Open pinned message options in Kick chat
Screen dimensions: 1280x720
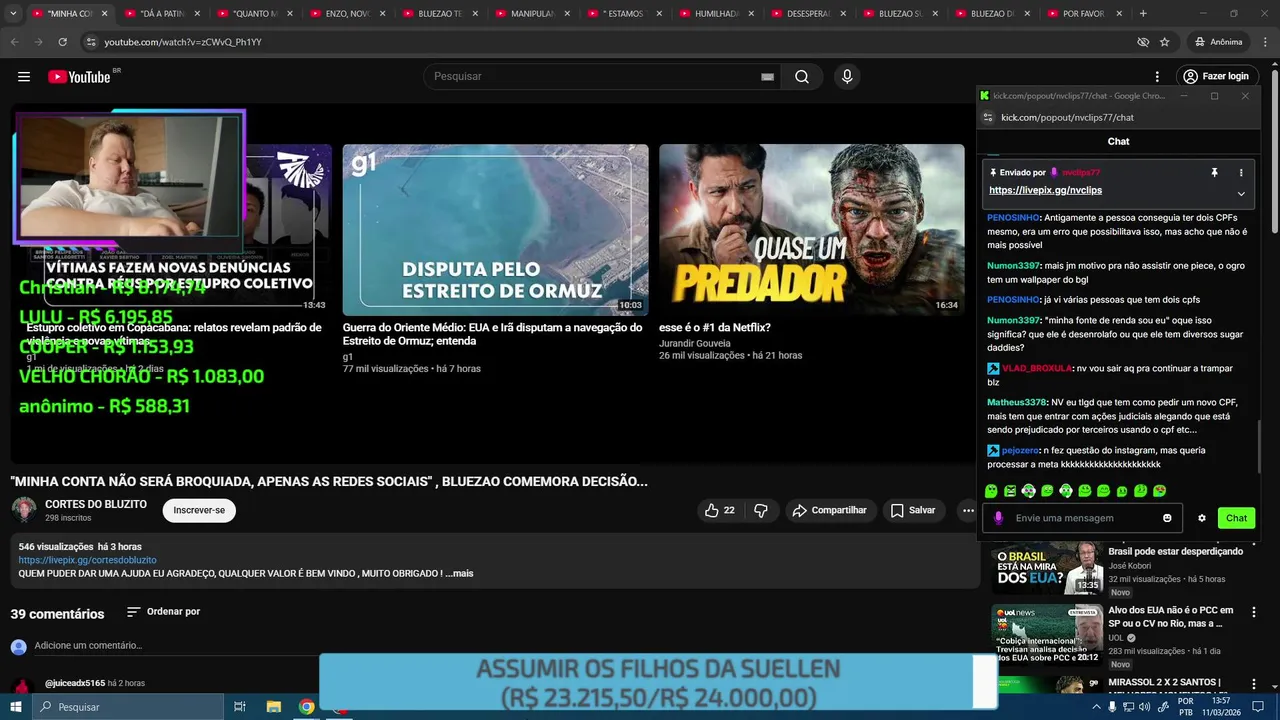click(1241, 173)
